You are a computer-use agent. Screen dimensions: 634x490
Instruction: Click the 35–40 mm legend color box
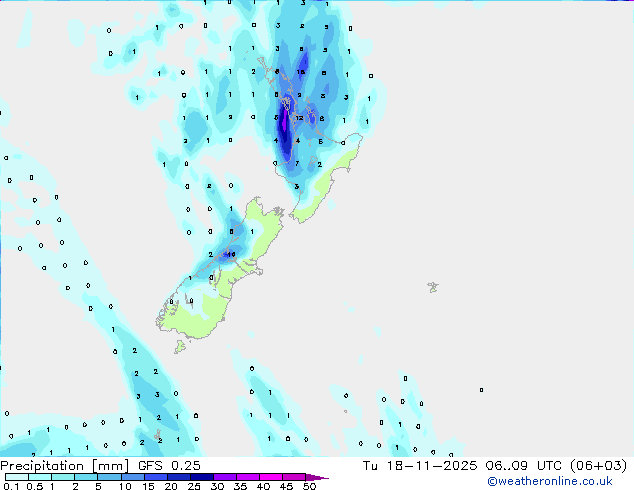click(247, 477)
